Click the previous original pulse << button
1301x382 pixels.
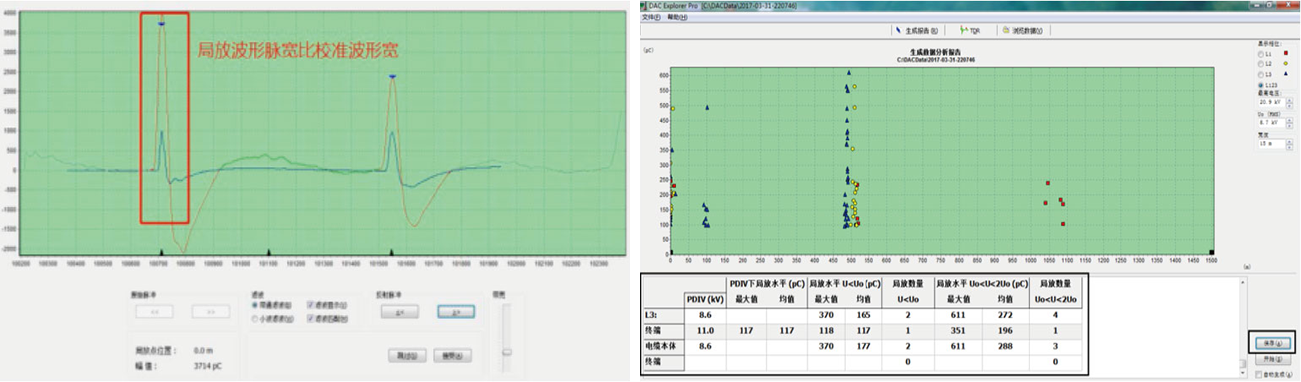[x=154, y=312]
